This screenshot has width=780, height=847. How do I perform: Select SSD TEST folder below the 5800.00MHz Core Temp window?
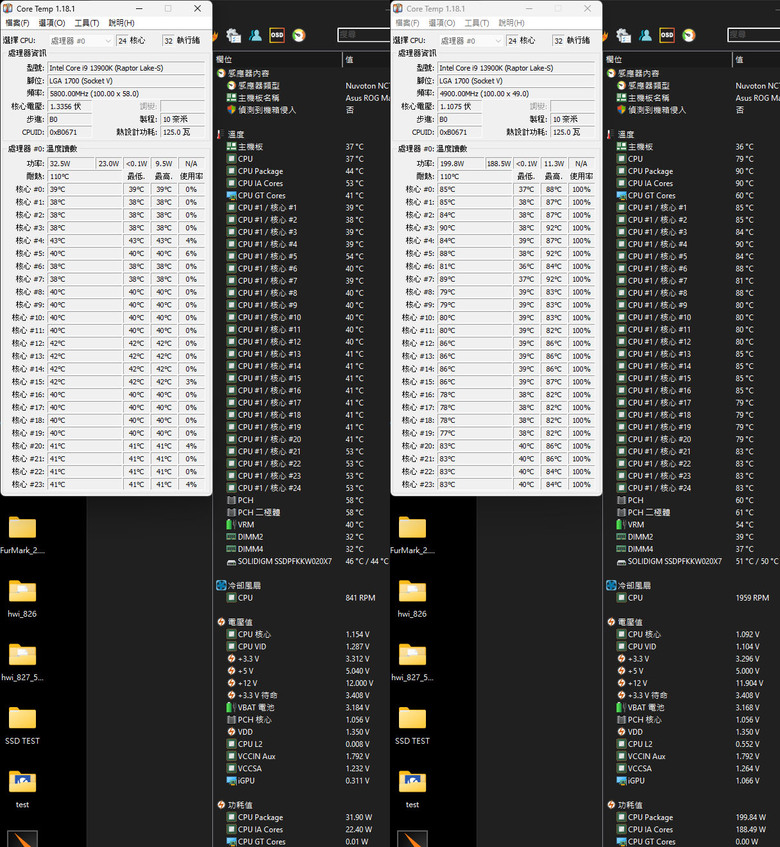point(22,725)
